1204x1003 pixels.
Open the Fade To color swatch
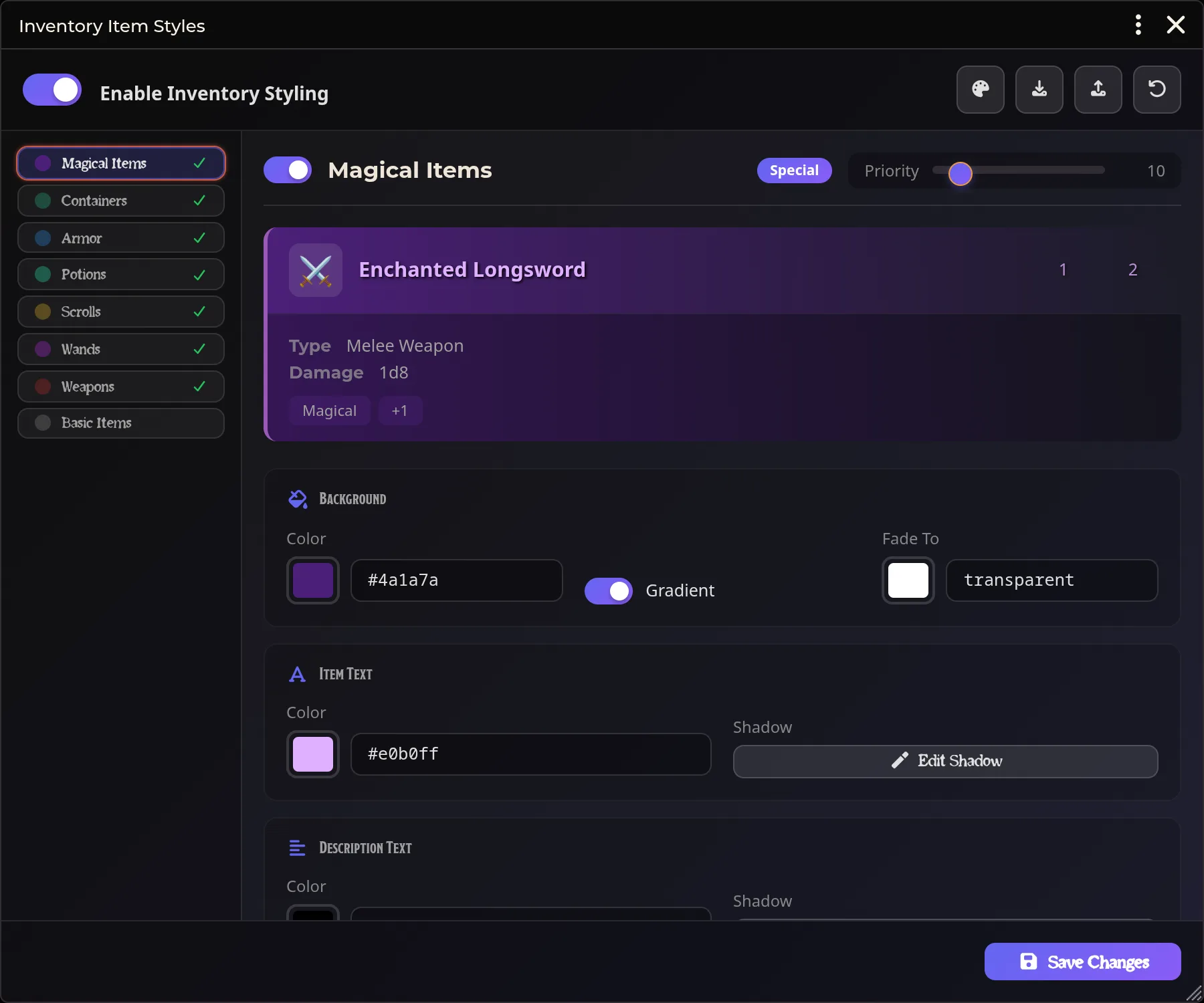pos(908,580)
